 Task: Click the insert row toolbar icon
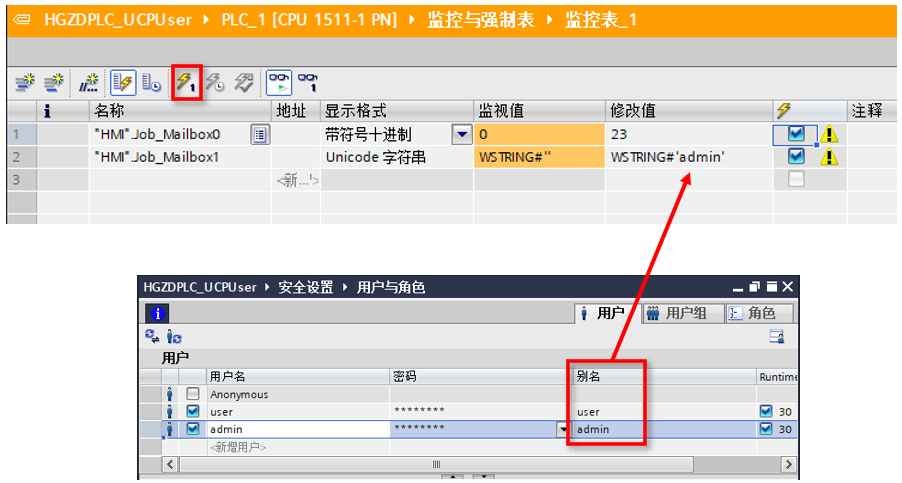24,83
